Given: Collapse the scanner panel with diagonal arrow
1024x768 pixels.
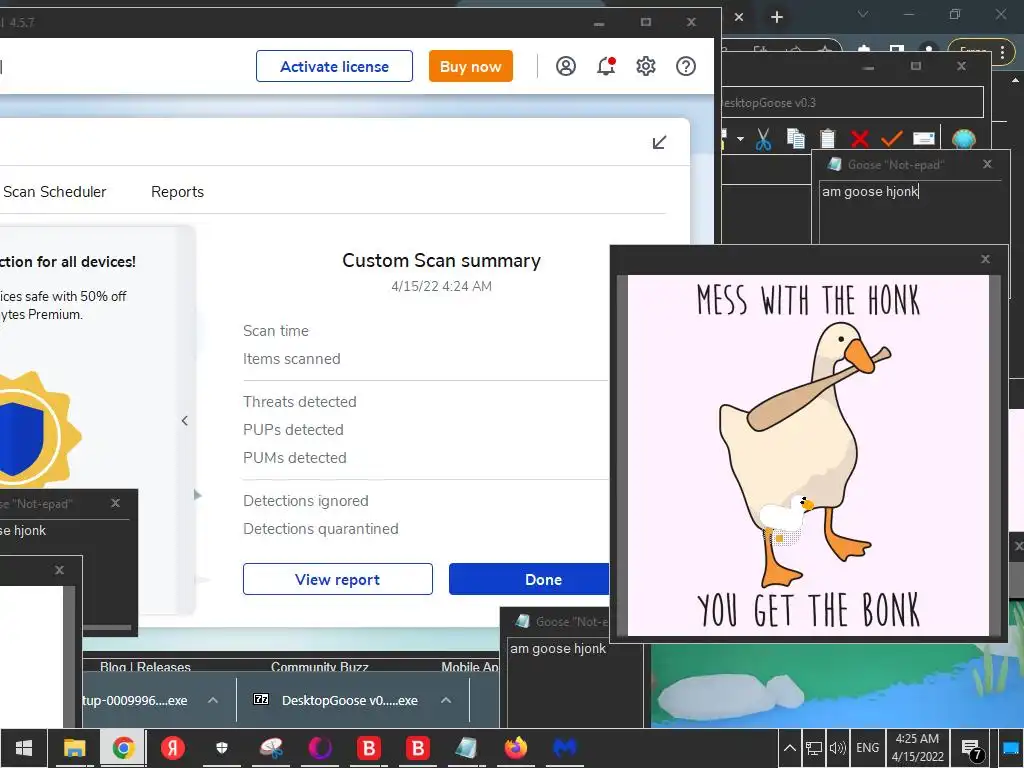Looking at the screenshot, I should pos(660,142).
